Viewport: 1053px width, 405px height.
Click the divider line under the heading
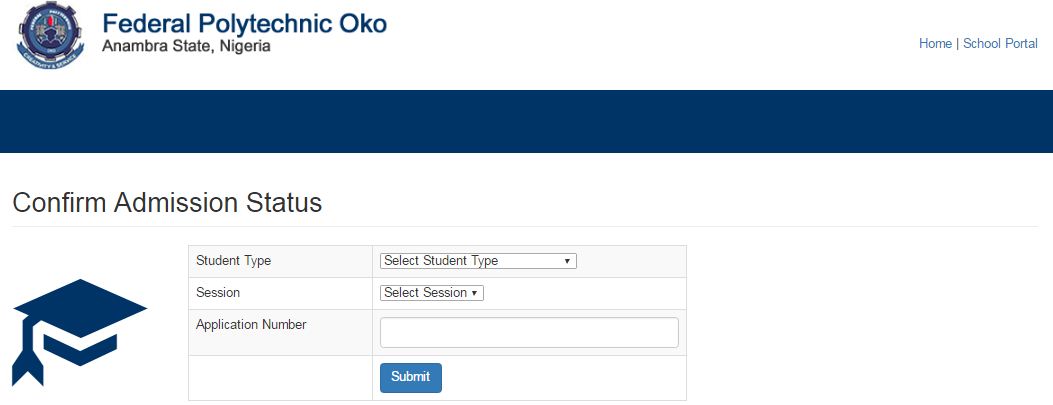click(x=526, y=227)
